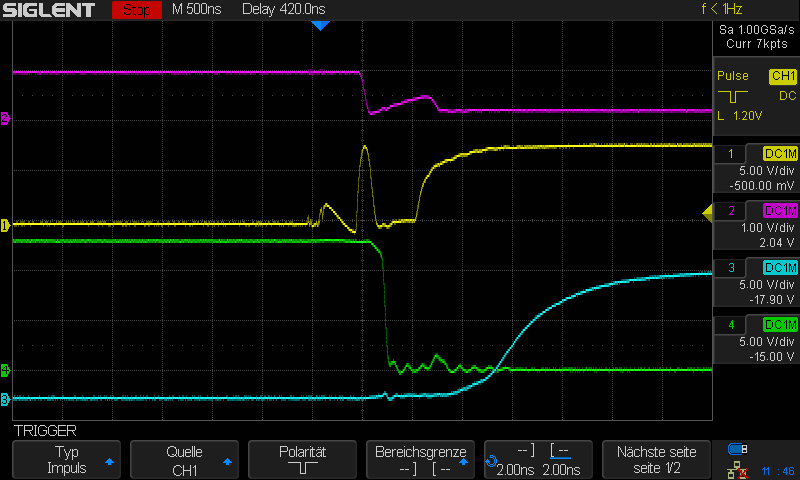Select the Polarität negative pulse softkey
This screenshot has width=800, height=480.
click(x=302, y=460)
